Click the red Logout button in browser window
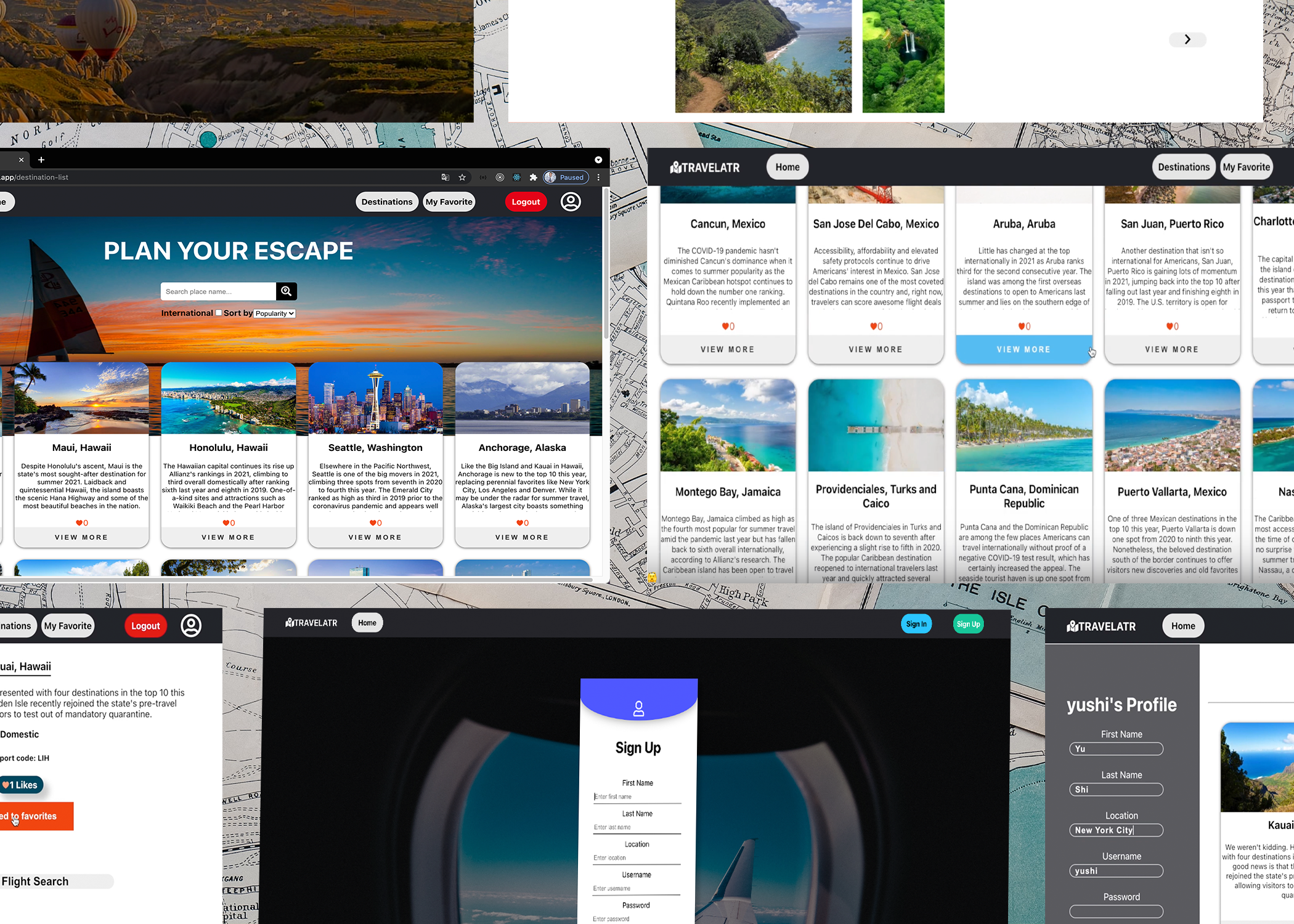This screenshot has width=1294, height=924. point(526,202)
